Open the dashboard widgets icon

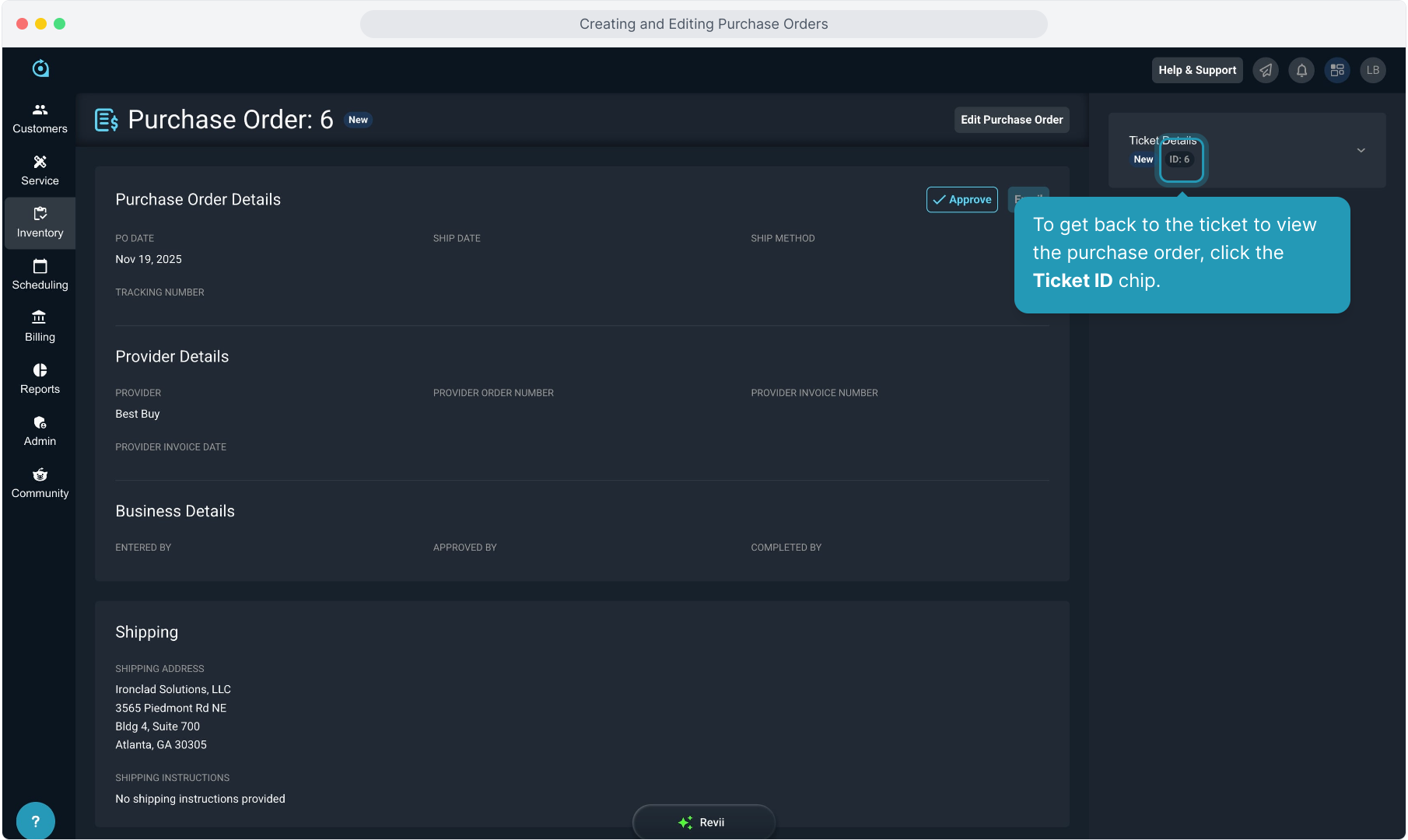point(1337,70)
